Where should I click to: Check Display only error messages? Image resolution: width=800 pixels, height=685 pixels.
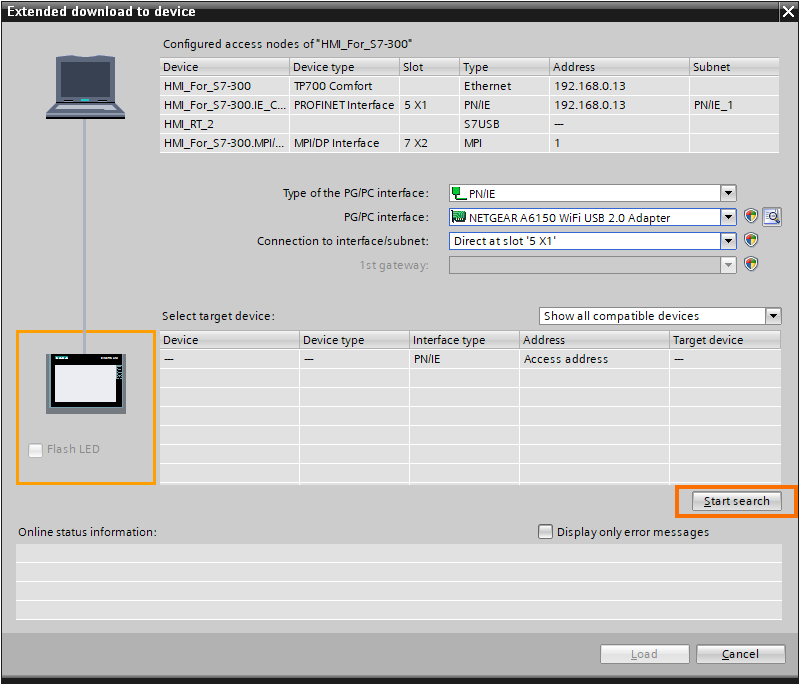click(545, 532)
